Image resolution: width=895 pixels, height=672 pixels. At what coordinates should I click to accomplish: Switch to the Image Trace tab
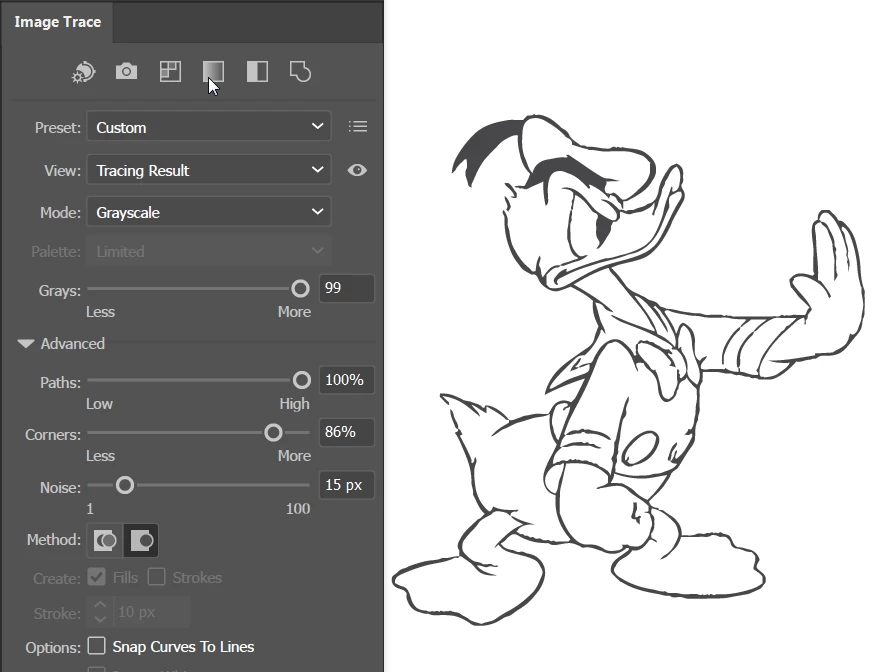[58, 22]
